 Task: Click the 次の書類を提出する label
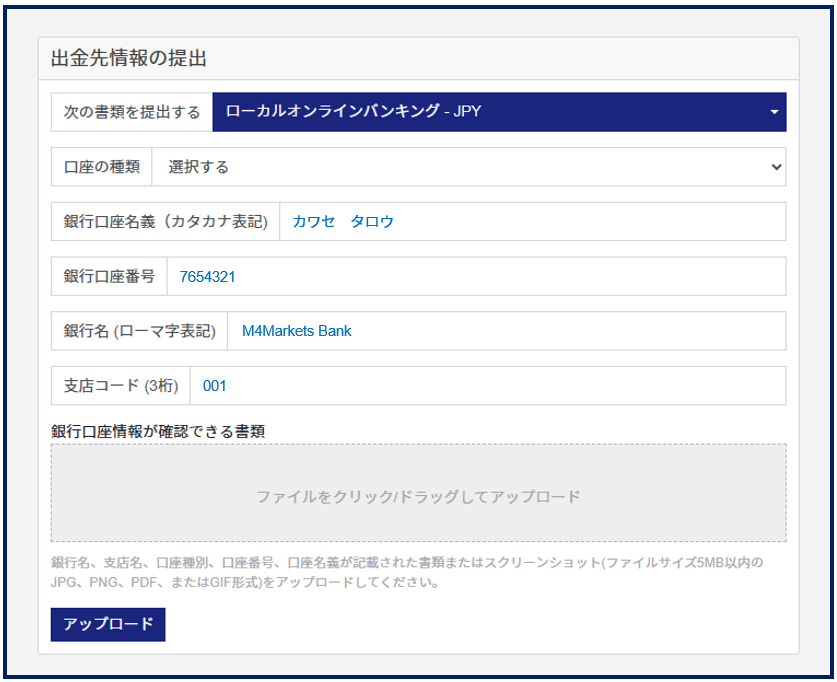click(132, 112)
